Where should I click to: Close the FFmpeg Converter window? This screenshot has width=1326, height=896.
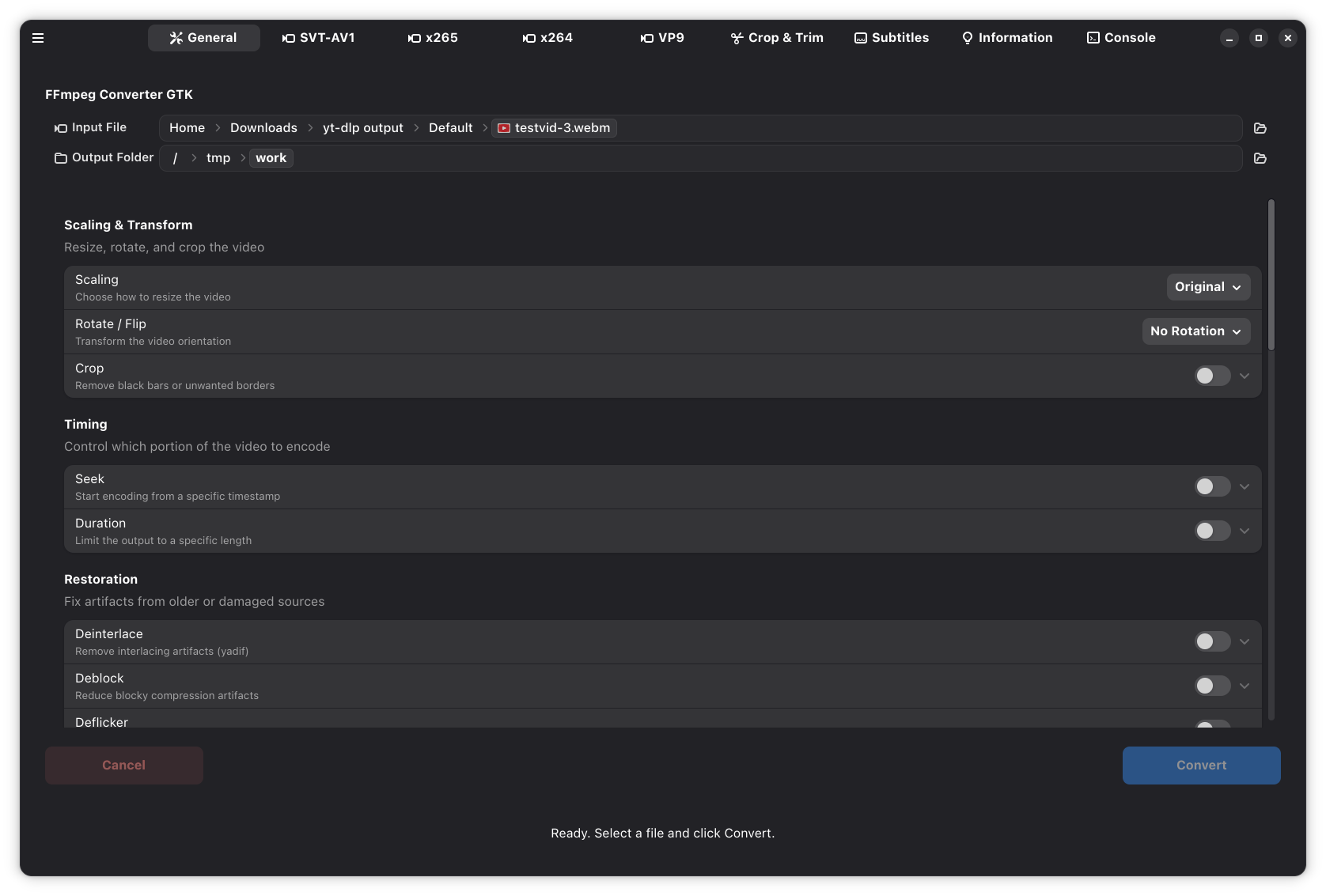pos(1288,38)
